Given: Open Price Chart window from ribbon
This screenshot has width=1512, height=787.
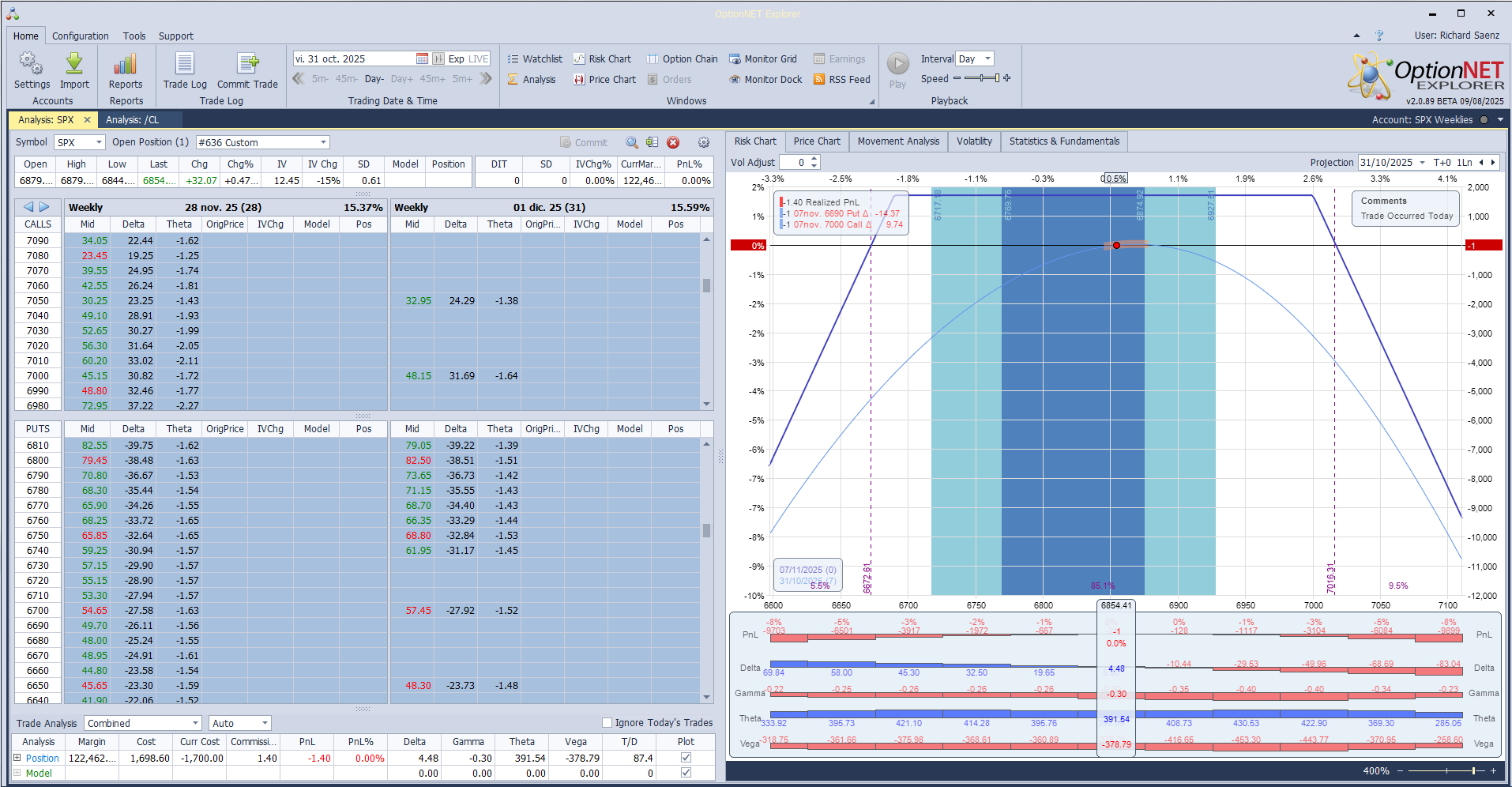Looking at the screenshot, I should [604, 79].
